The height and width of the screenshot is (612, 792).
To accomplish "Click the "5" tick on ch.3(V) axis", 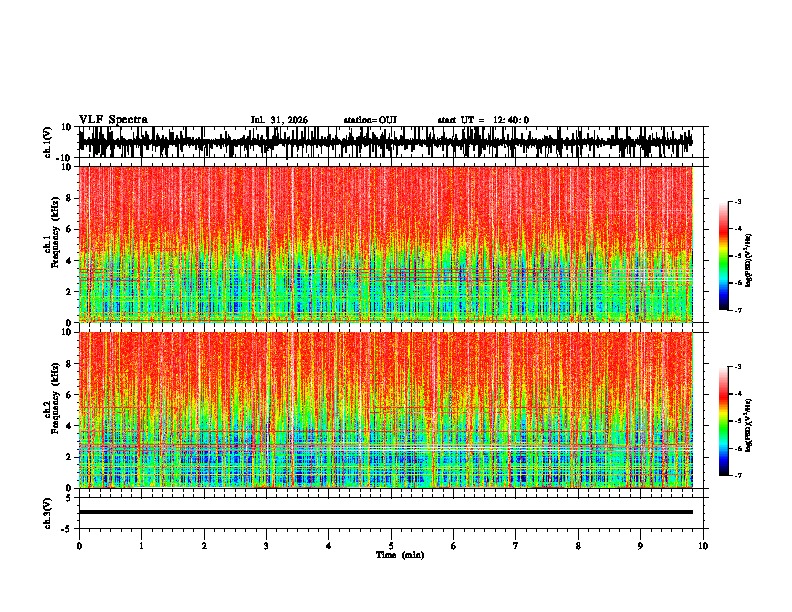I will [x=69, y=498].
